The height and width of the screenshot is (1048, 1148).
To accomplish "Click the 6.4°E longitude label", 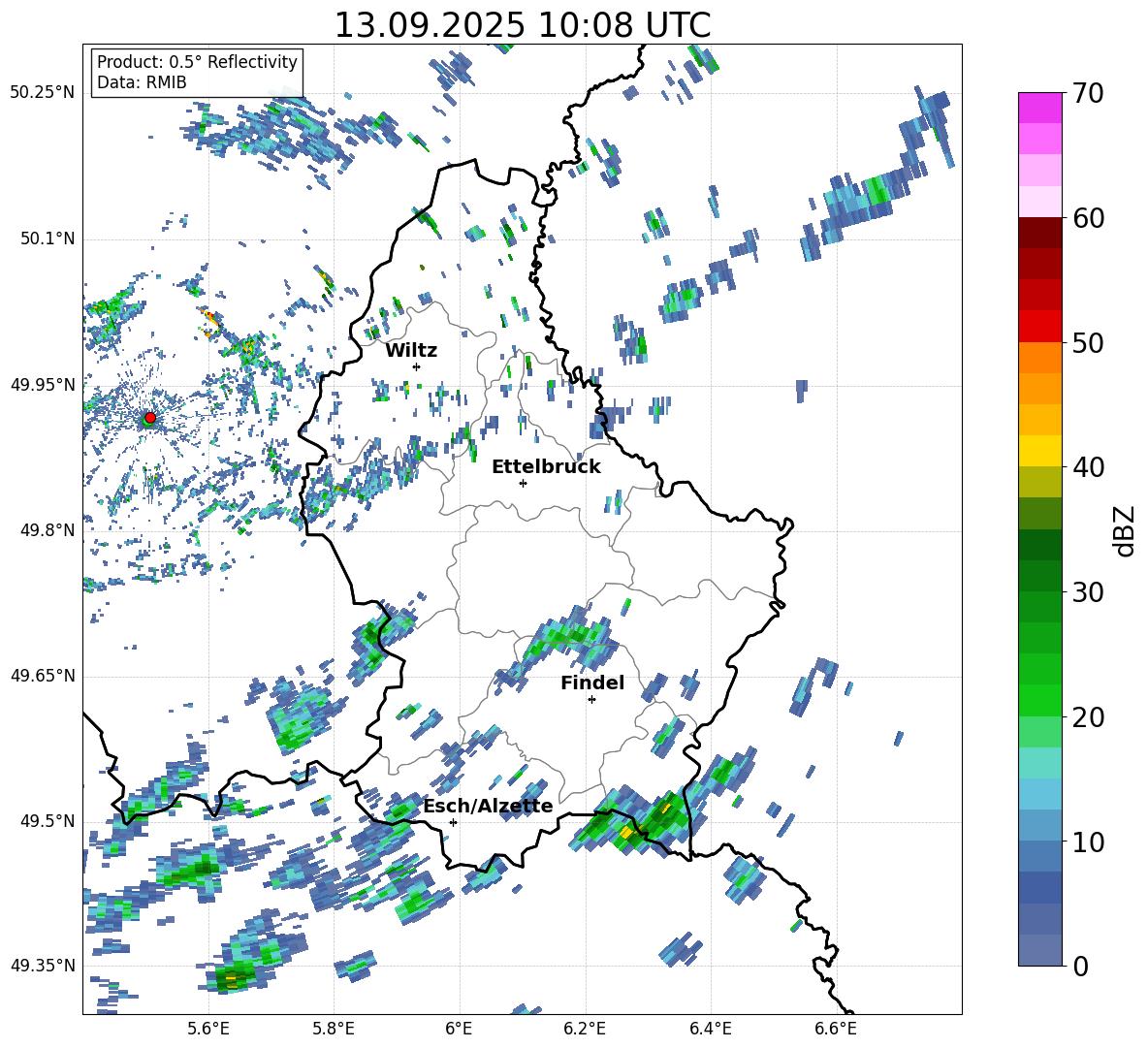I will (x=710, y=1029).
